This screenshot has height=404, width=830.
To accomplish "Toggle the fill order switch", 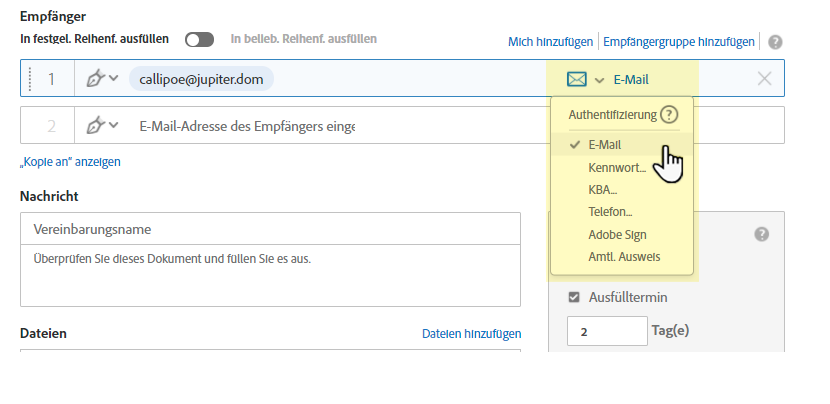I will pyautogui.click(x=199, y=40).
